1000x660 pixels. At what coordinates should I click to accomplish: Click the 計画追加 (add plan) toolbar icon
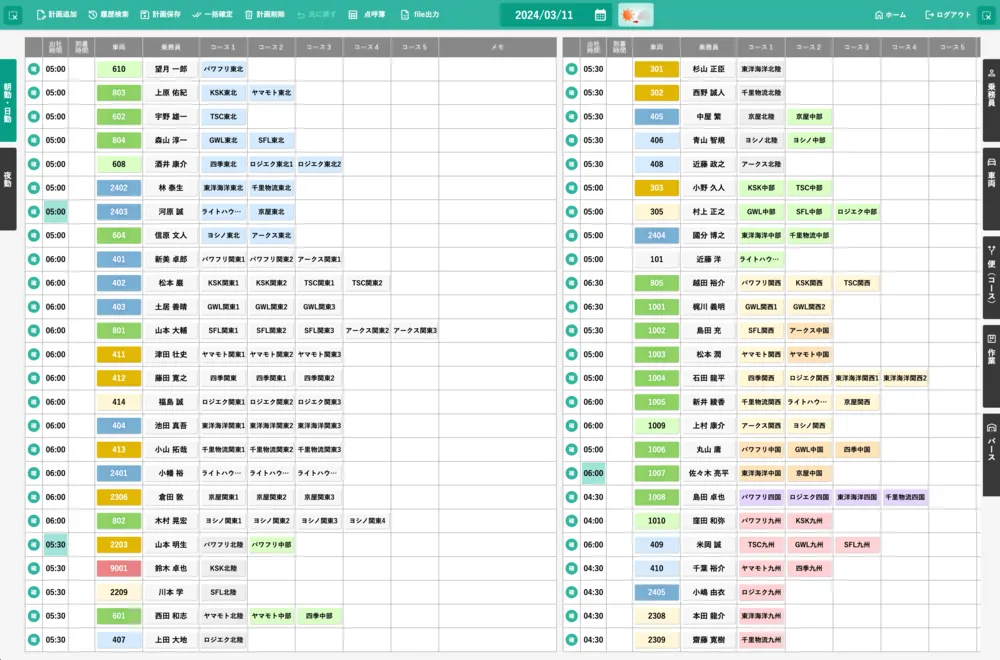coord(41,15)
